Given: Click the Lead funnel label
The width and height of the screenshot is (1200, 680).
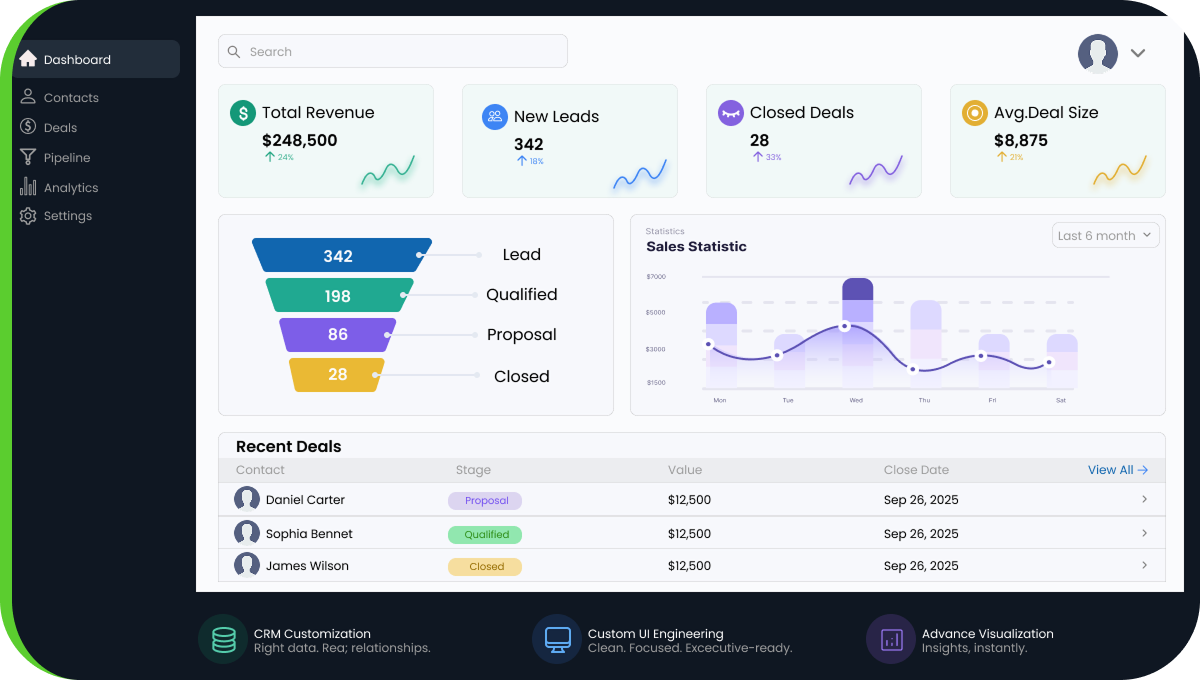Looking at the screenshot, I should [x=522, y=255].
